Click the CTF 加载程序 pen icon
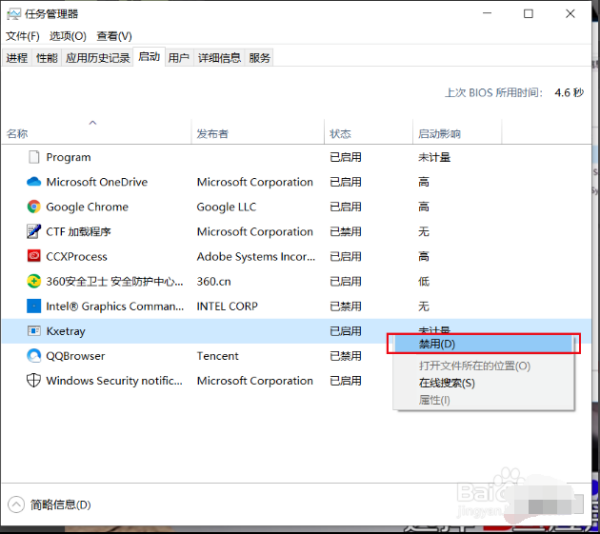The height and width of the screenshot is (534, 600). click(34, 231)
